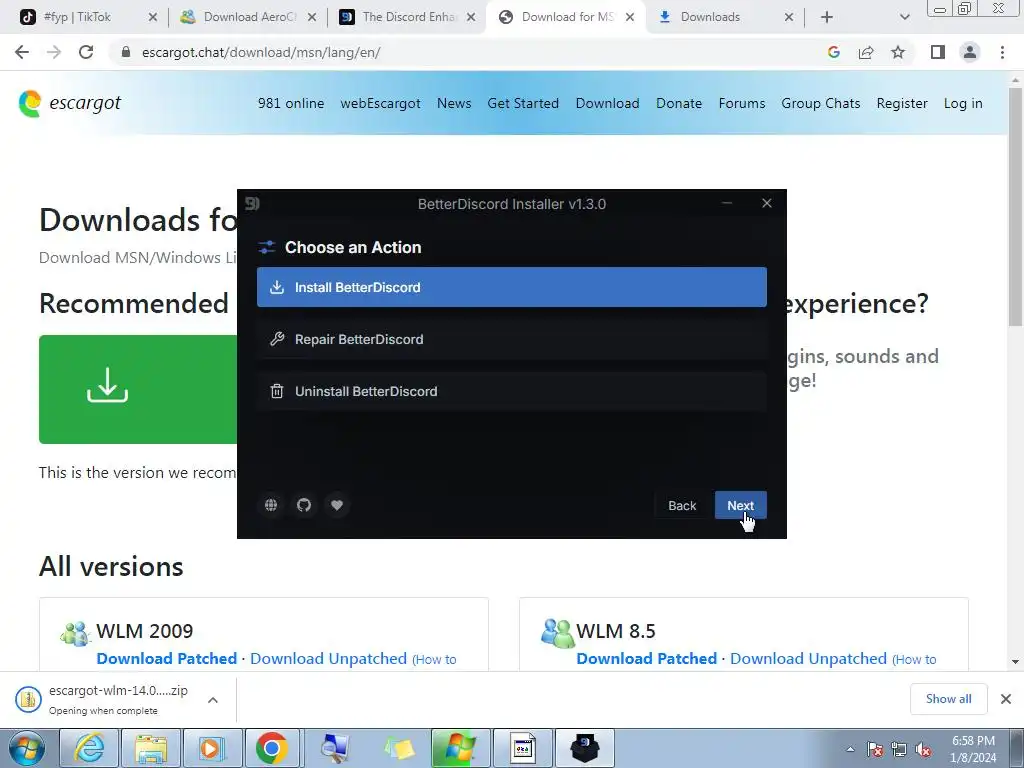Click the site lock icon
The height and width of the screenshot is (768, 1024).
coord(126,52)
